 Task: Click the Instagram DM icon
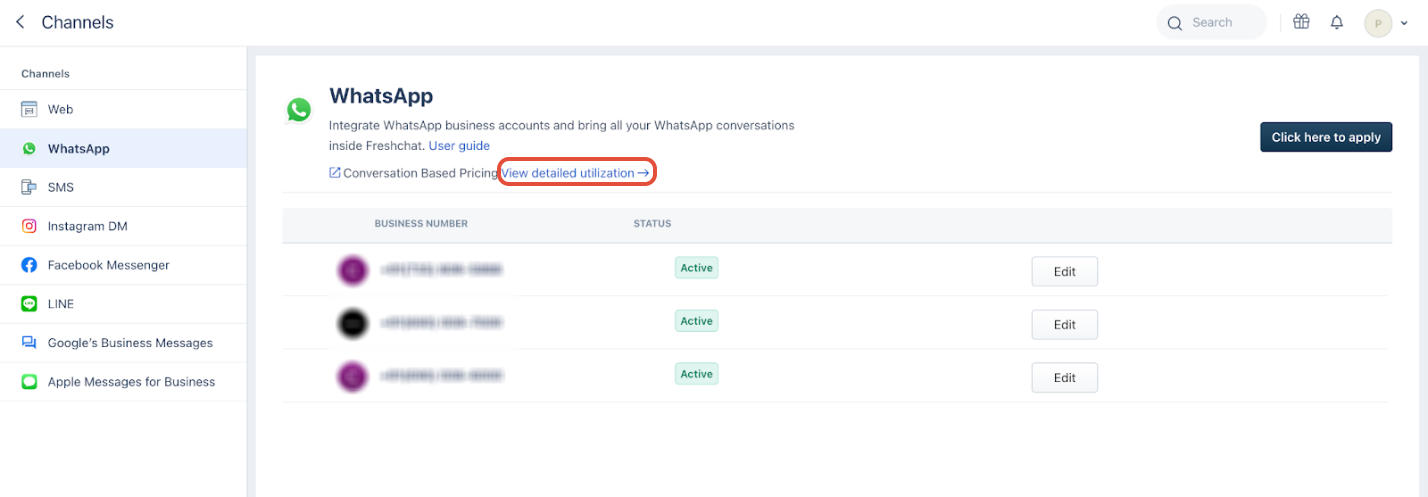pyautogui.click(x=29, y=226)
